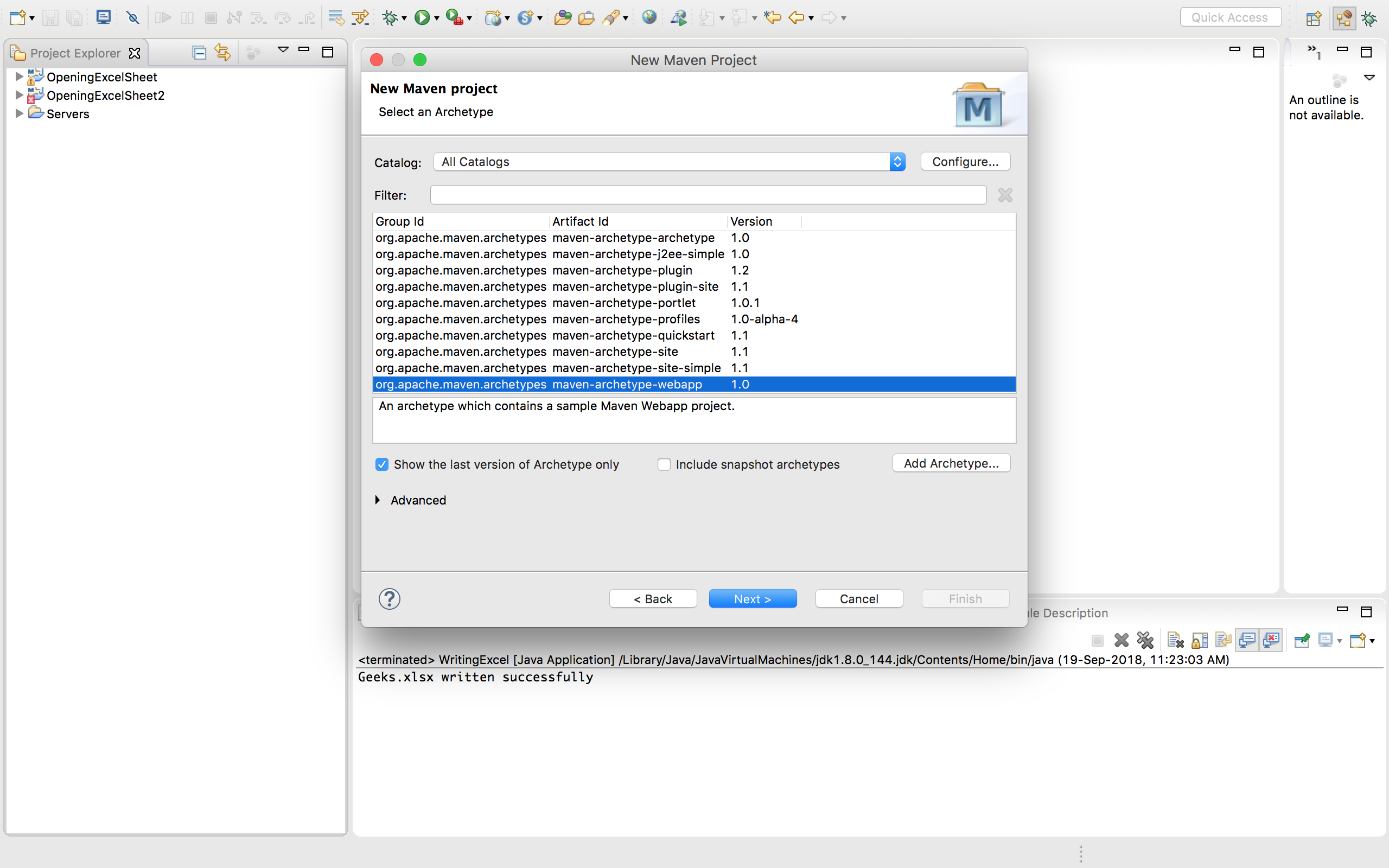Screen dimensions: 1389x868
Task: Select the maven-archetype-j2ee-simple row
Action: coord(694,254)
